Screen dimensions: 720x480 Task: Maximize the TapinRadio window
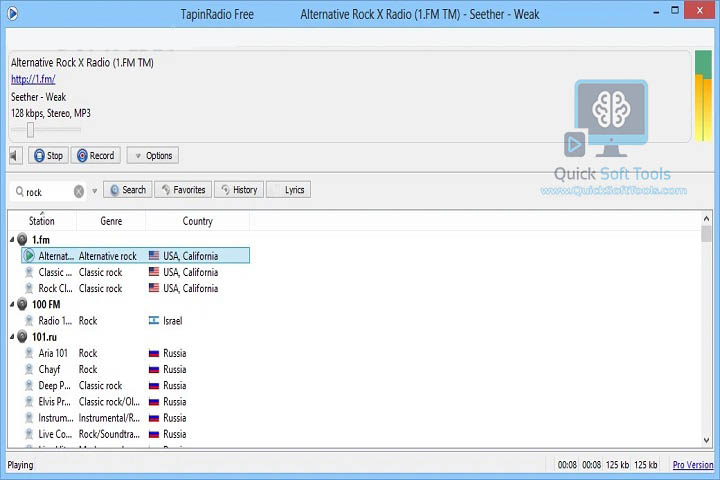(x=675, y=10)
